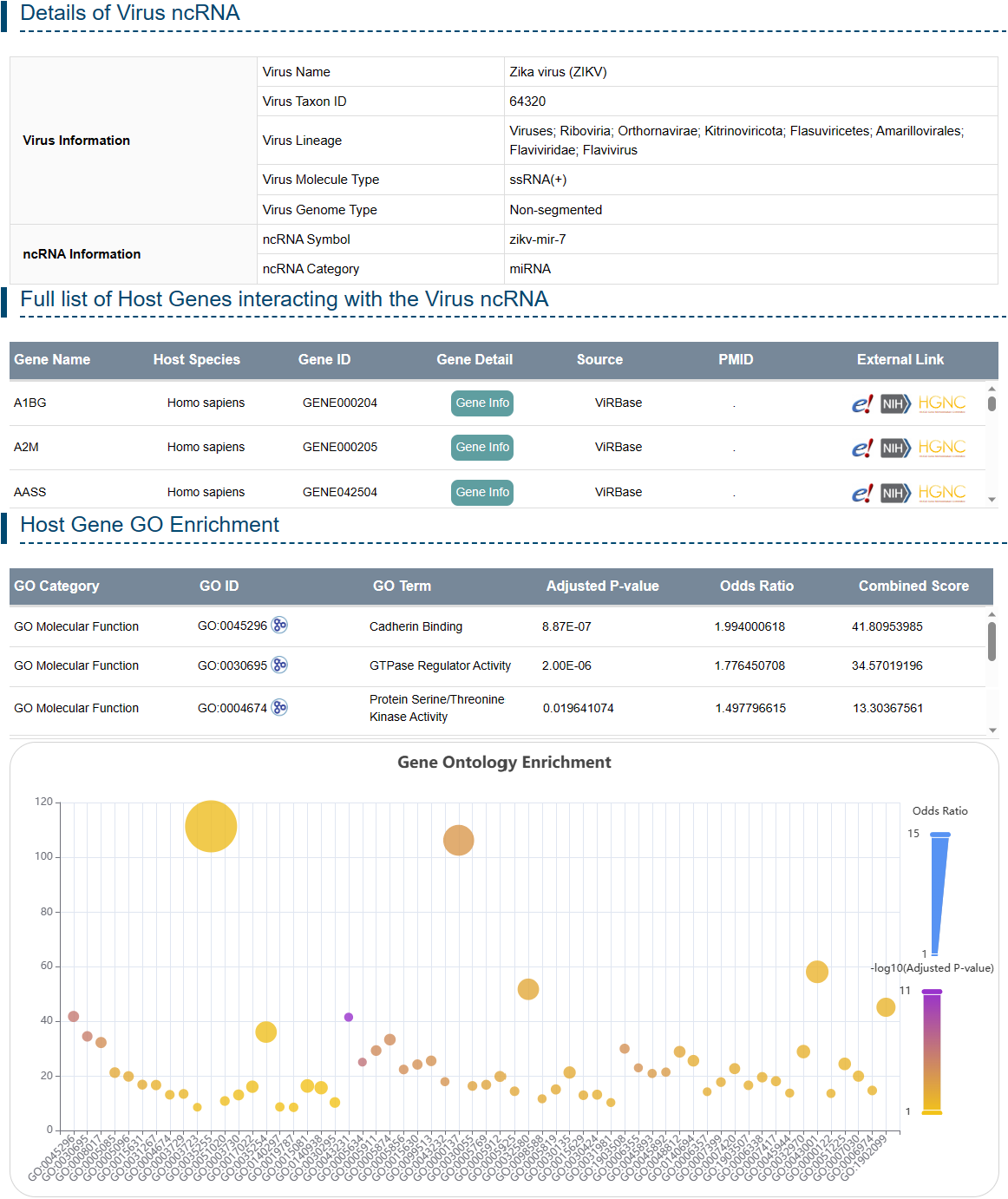Open Gene Info for A2M
Image resolution: width=1008 pixels, height=1199 pixels.
[482, 448]
